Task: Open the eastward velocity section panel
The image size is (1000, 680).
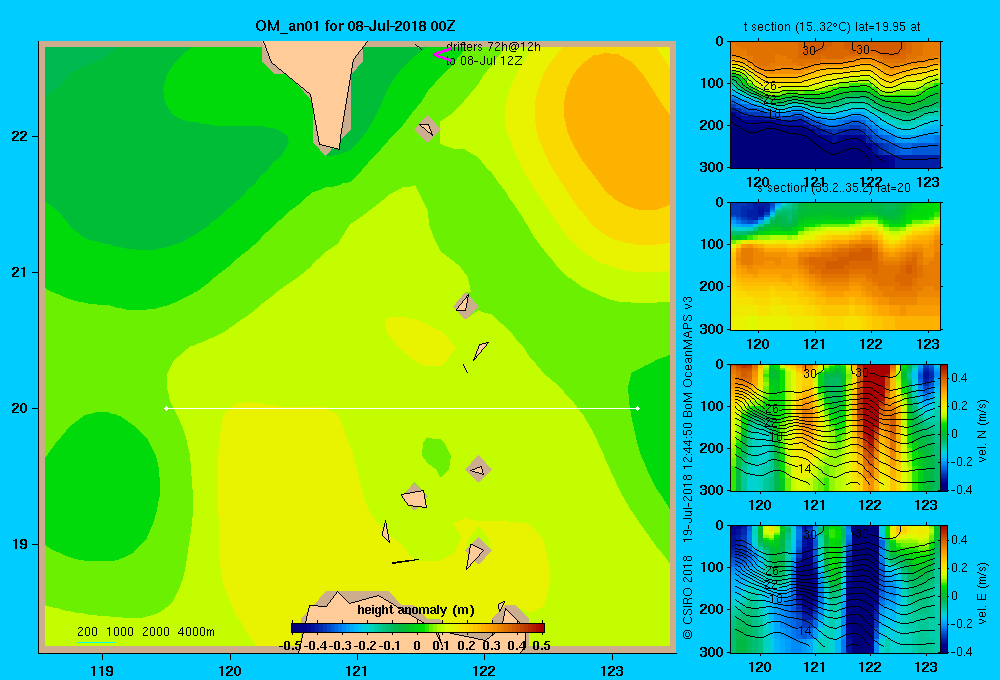Action: (x=835, y=589)
